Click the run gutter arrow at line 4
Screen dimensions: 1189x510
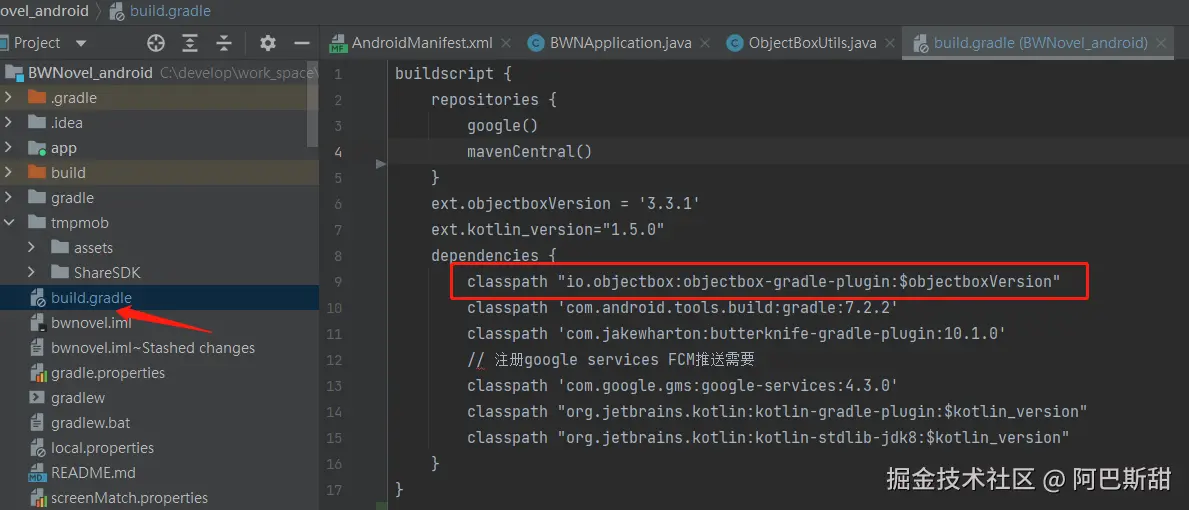point(381,163)
